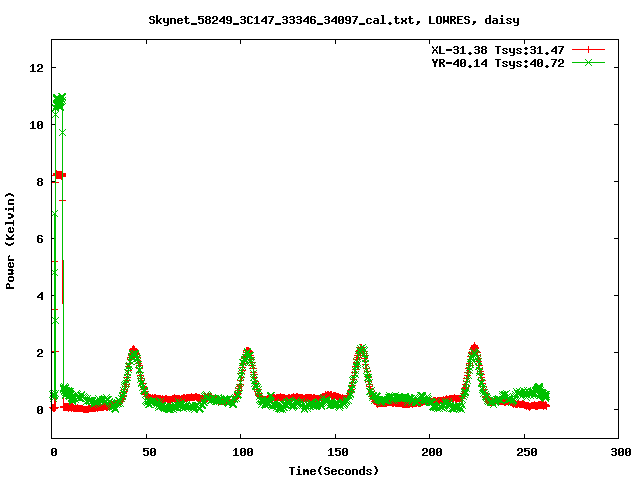
Task: Click y-axis tick label 12
Action: point(36,68)
